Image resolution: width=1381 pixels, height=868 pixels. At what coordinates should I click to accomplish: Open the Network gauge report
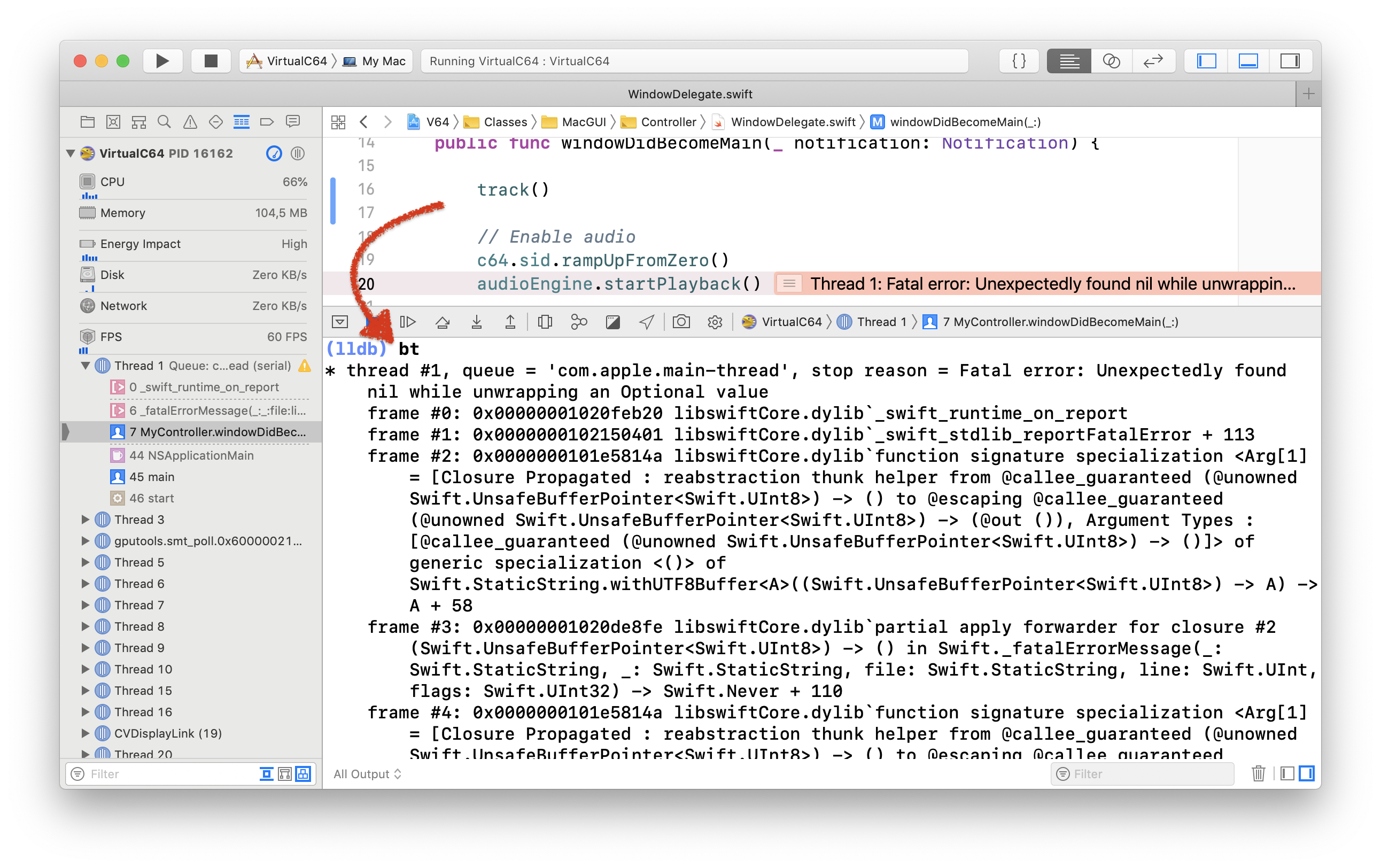point(193,306)
